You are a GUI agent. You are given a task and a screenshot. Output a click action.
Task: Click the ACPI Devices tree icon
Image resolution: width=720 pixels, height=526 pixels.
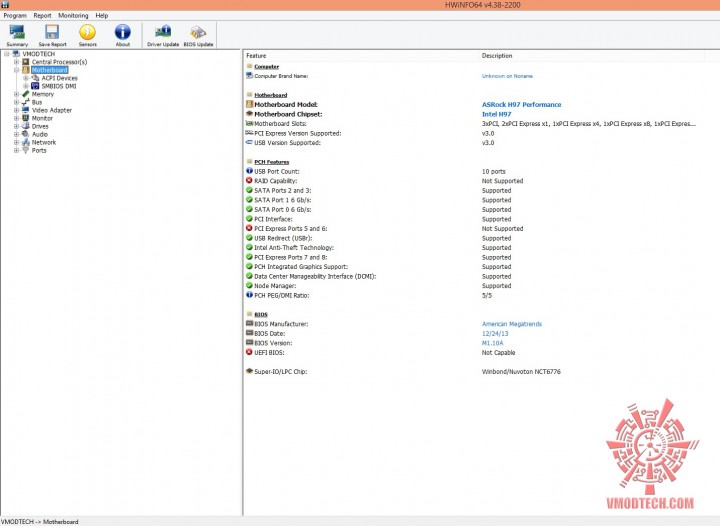point(35,78)
